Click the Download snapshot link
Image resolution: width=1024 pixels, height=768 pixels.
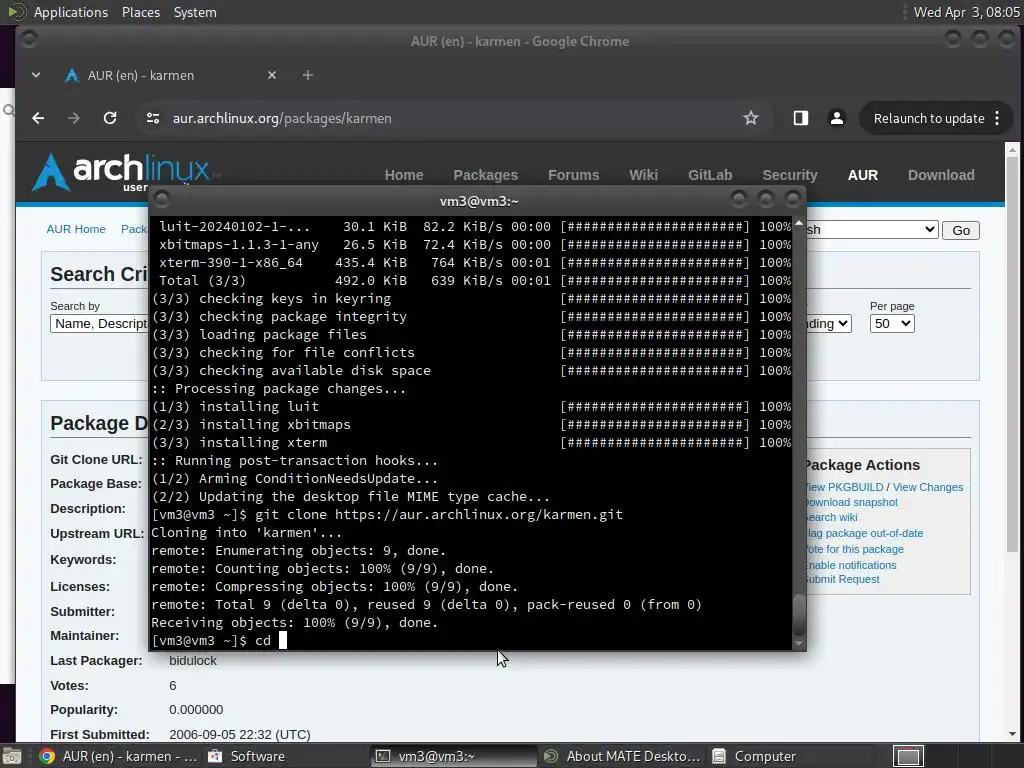852,502
